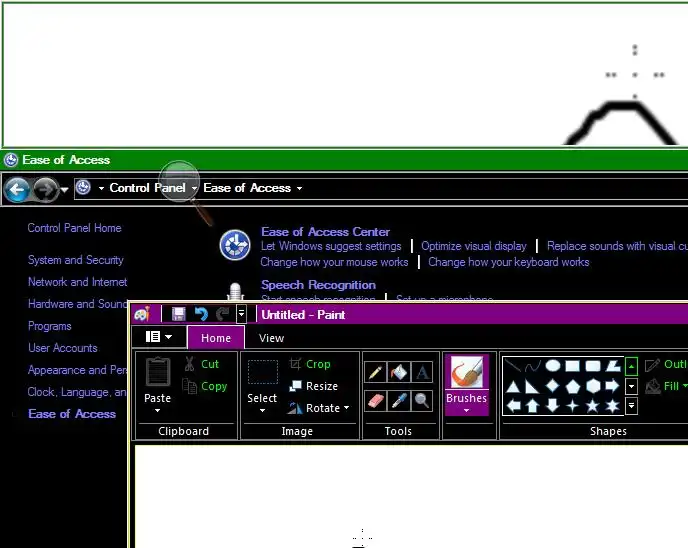This screenshot has width=688, height=548.
Task: Select the Hexagon shape
Action: pyautogui.click(x=593, y=386)
